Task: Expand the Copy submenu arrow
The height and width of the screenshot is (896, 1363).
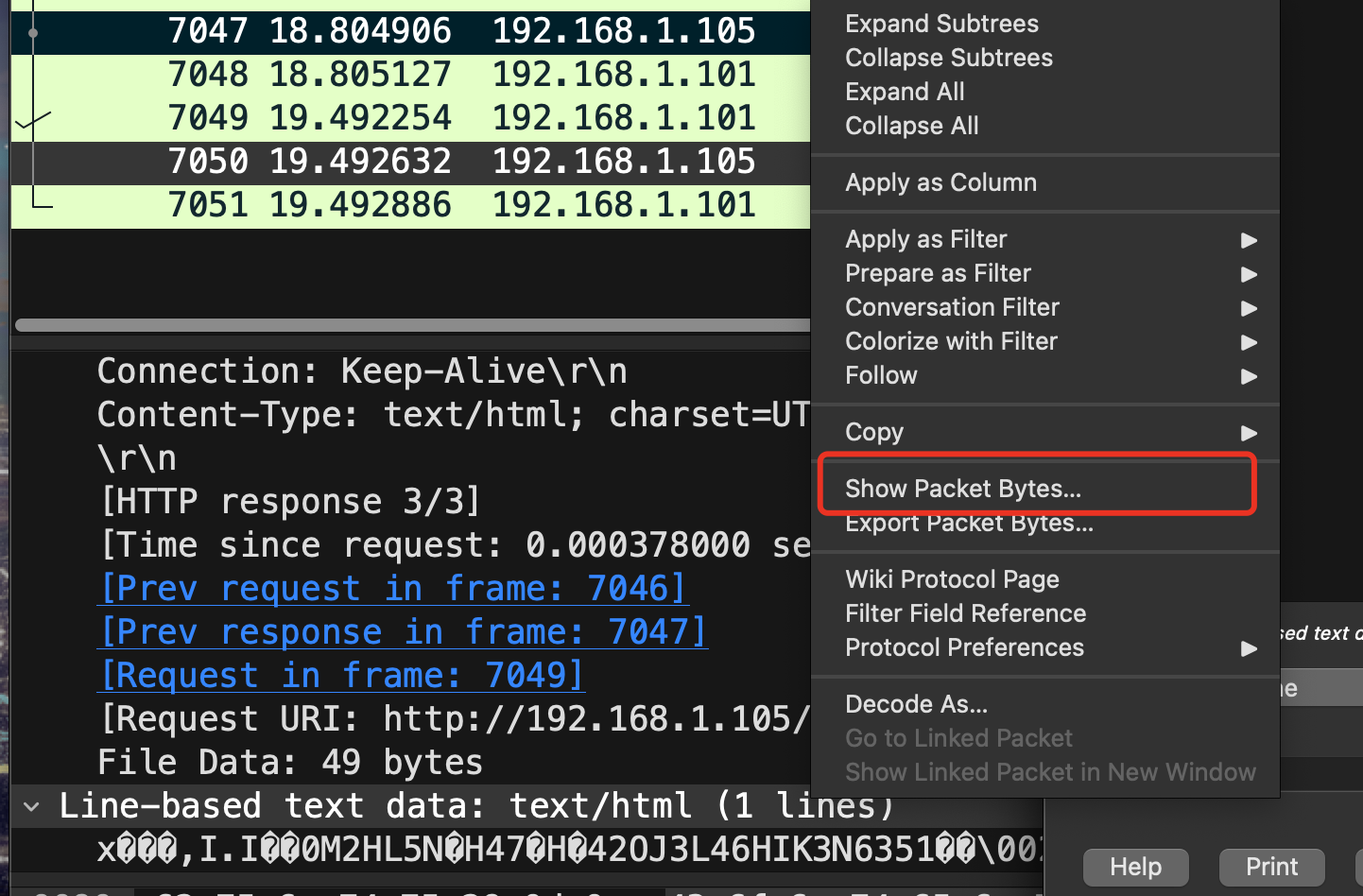Action: 1249,433
